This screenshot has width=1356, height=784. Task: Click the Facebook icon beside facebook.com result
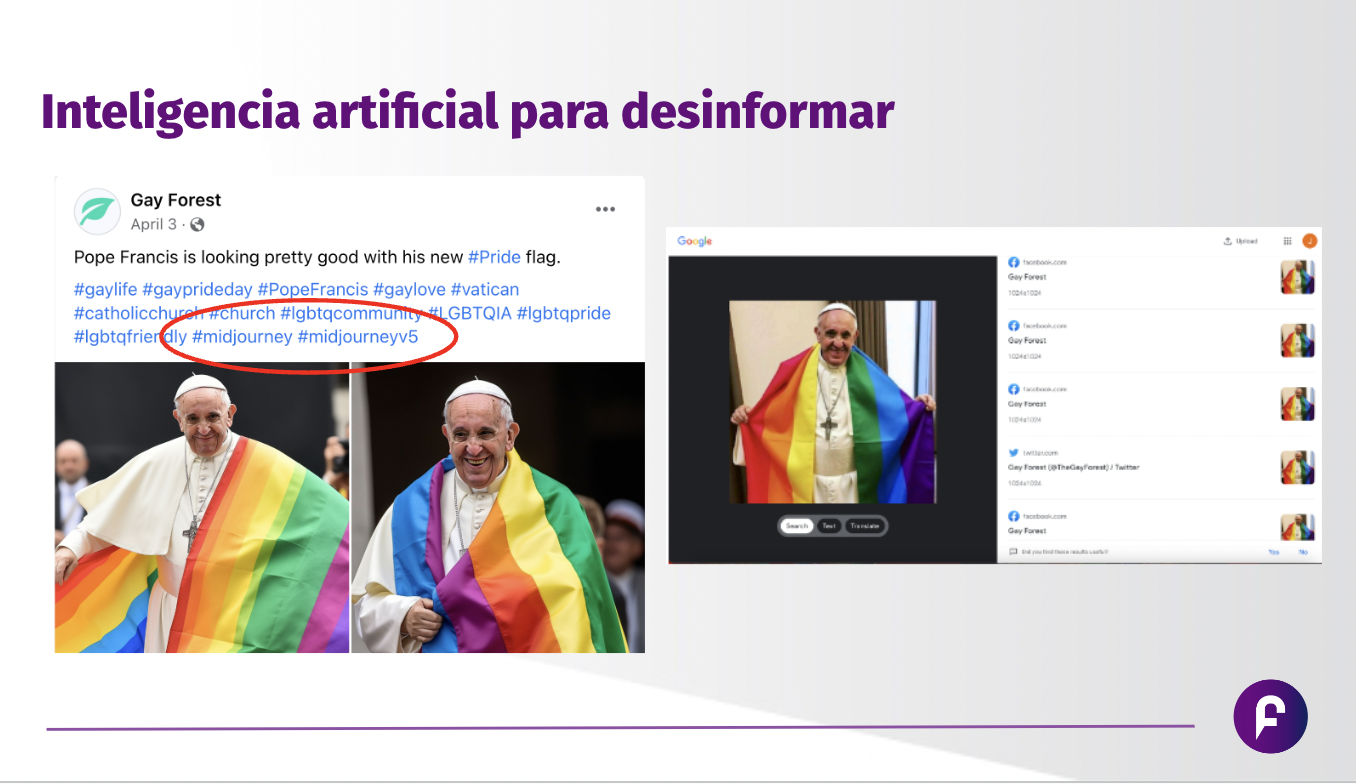pyautogui.click(x=1014, y=262)
